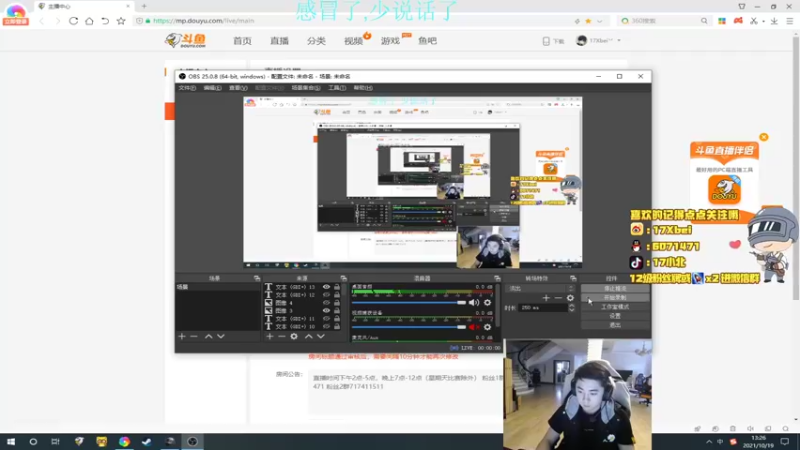Add a new scene with plus button
This screenshot has width=800, height=450.
pyautogui.click(x=182, y=336)
